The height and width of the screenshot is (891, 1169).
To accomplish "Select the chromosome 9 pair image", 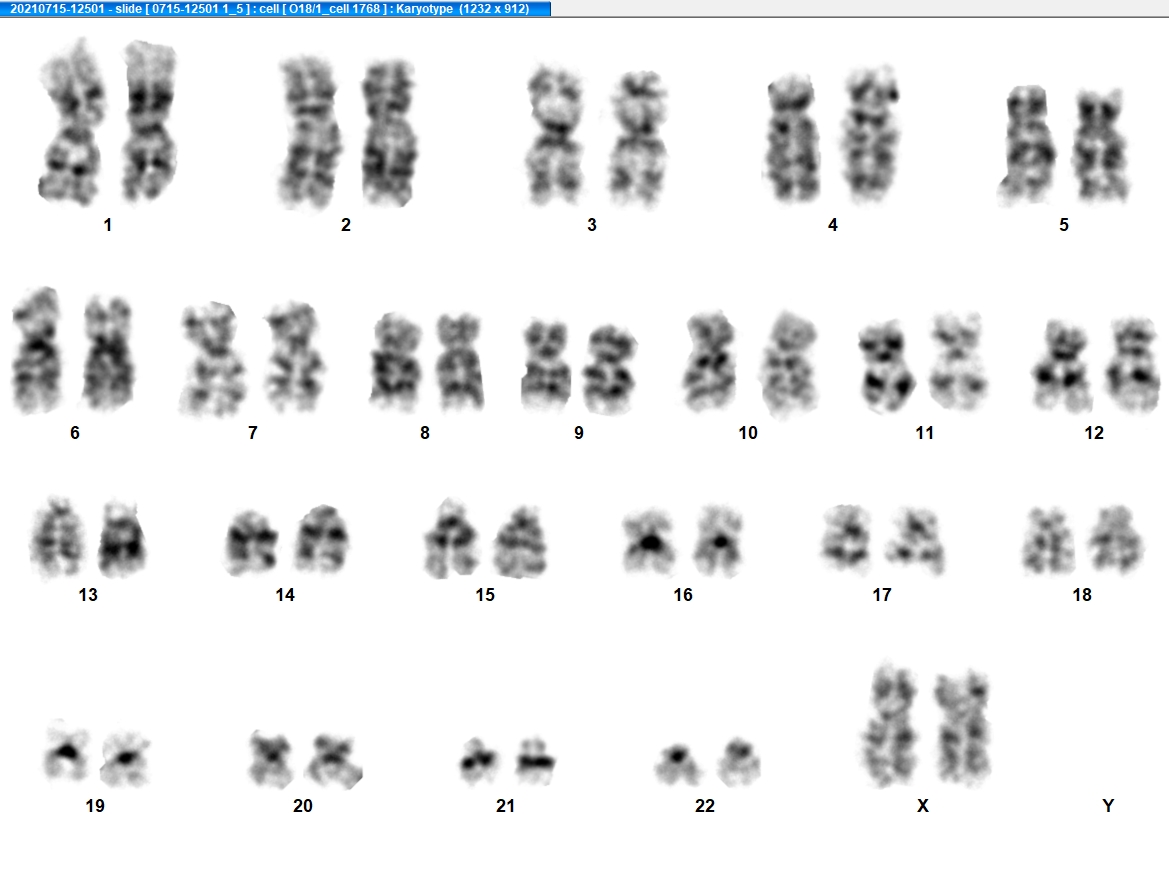I will pos(579,366).
